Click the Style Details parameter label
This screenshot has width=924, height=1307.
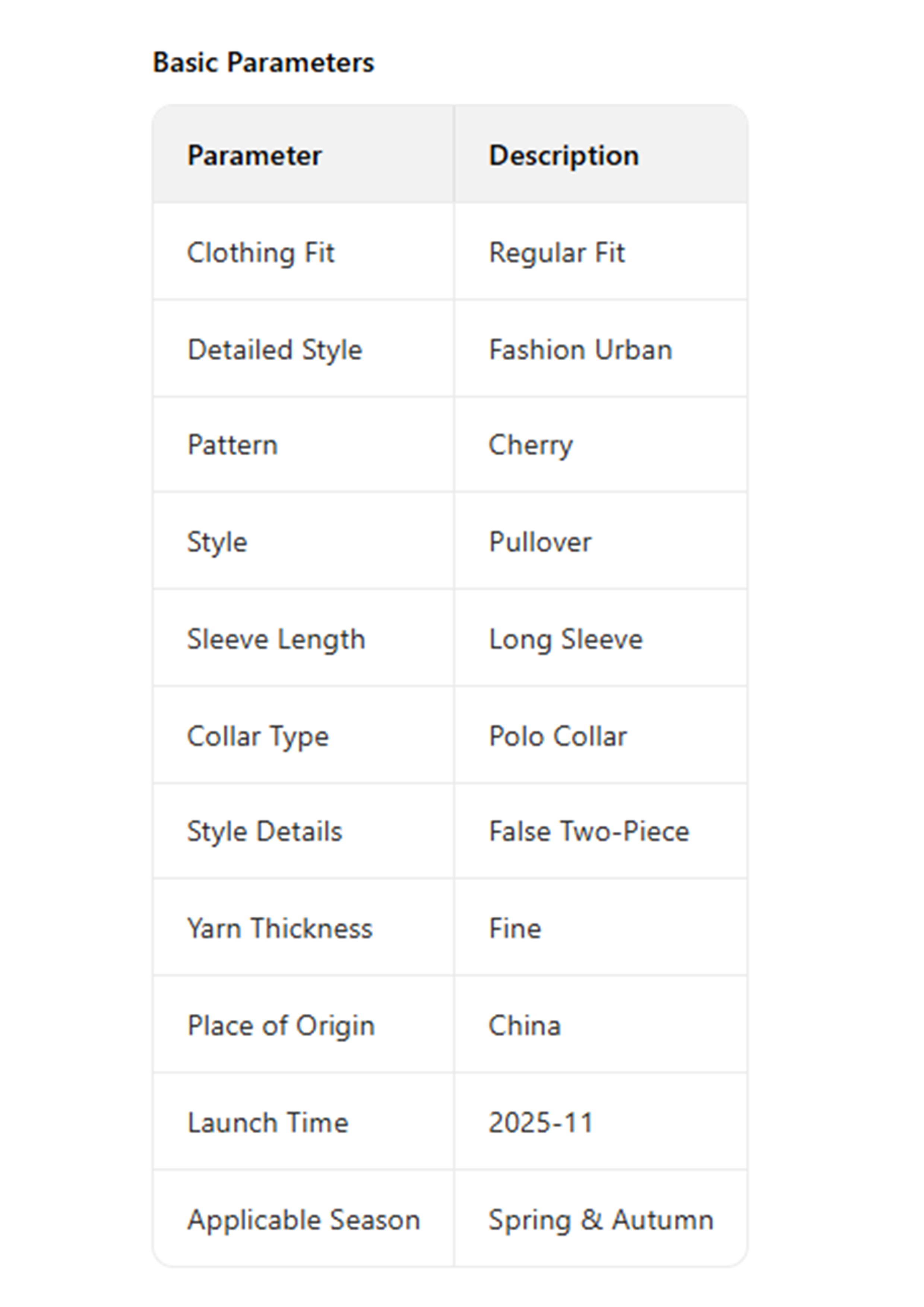[265, 831]
